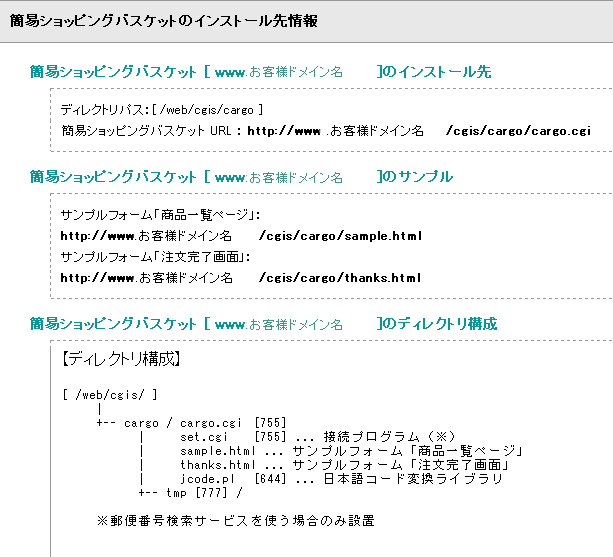Image resolution: width=613 pixels, height=557 pixels.
Task: Select thanks.html in the directory tree
Action: click(218, 465)
